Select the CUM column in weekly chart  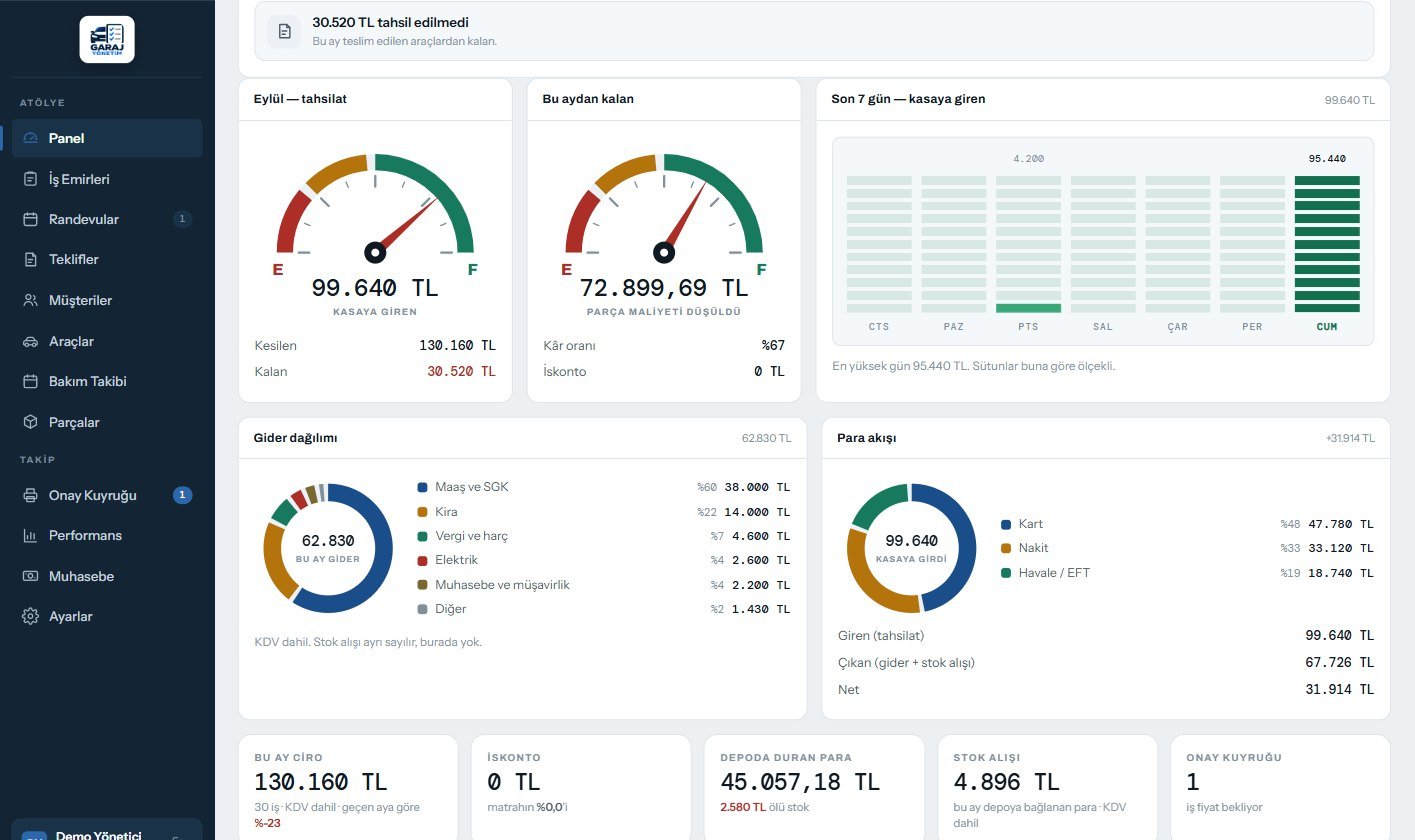(x=1327, y=244)
